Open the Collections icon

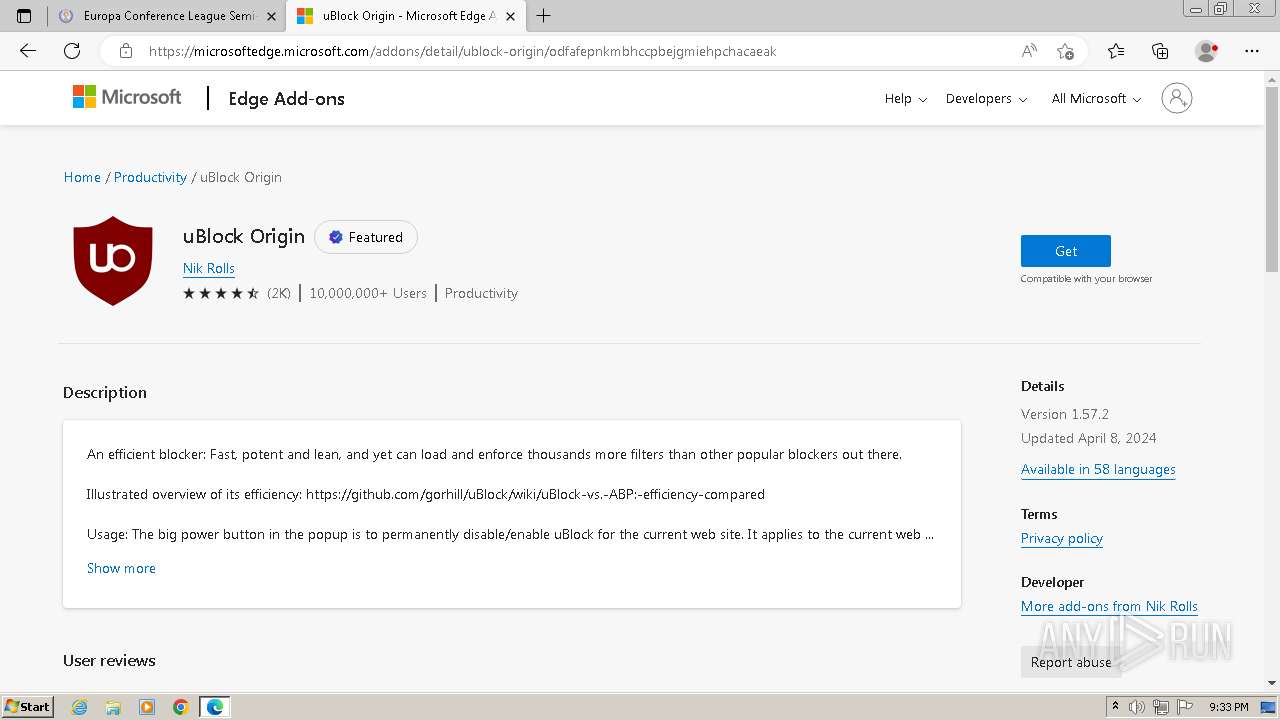pos(1160,51)
